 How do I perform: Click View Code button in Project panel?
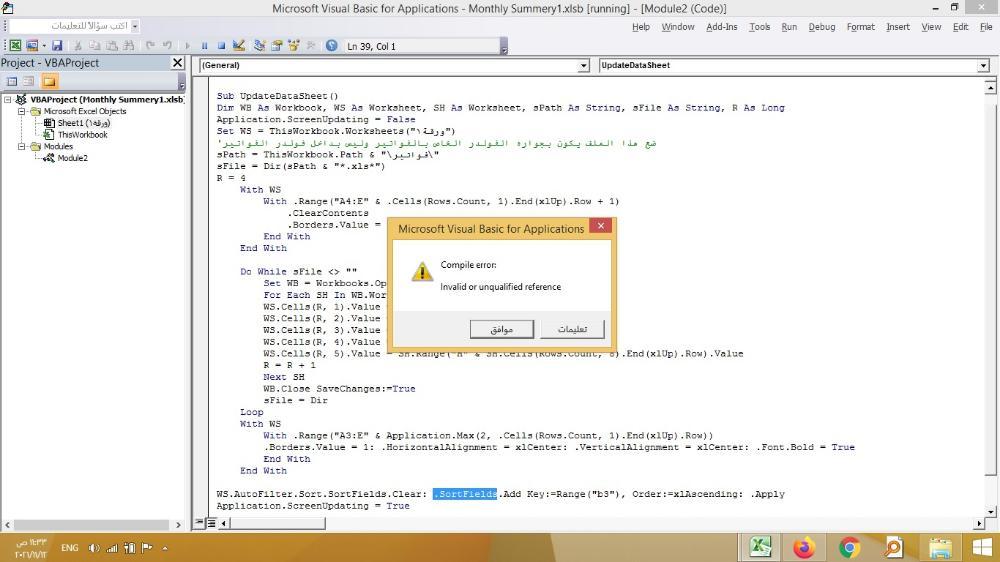click(x=12, y=81)
